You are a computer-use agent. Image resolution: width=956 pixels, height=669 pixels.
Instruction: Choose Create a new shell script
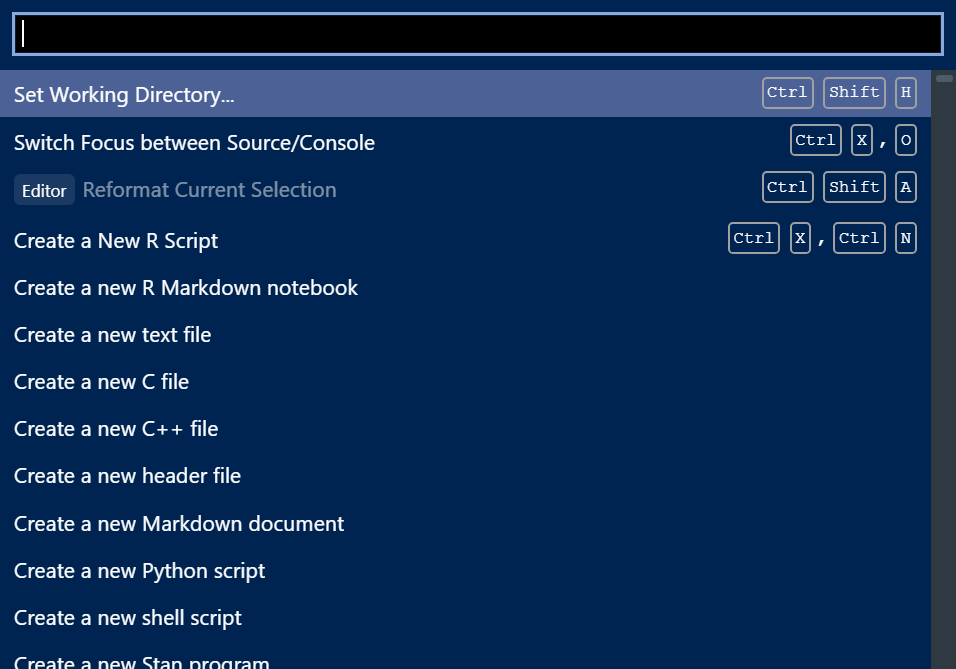coord(465,617)
